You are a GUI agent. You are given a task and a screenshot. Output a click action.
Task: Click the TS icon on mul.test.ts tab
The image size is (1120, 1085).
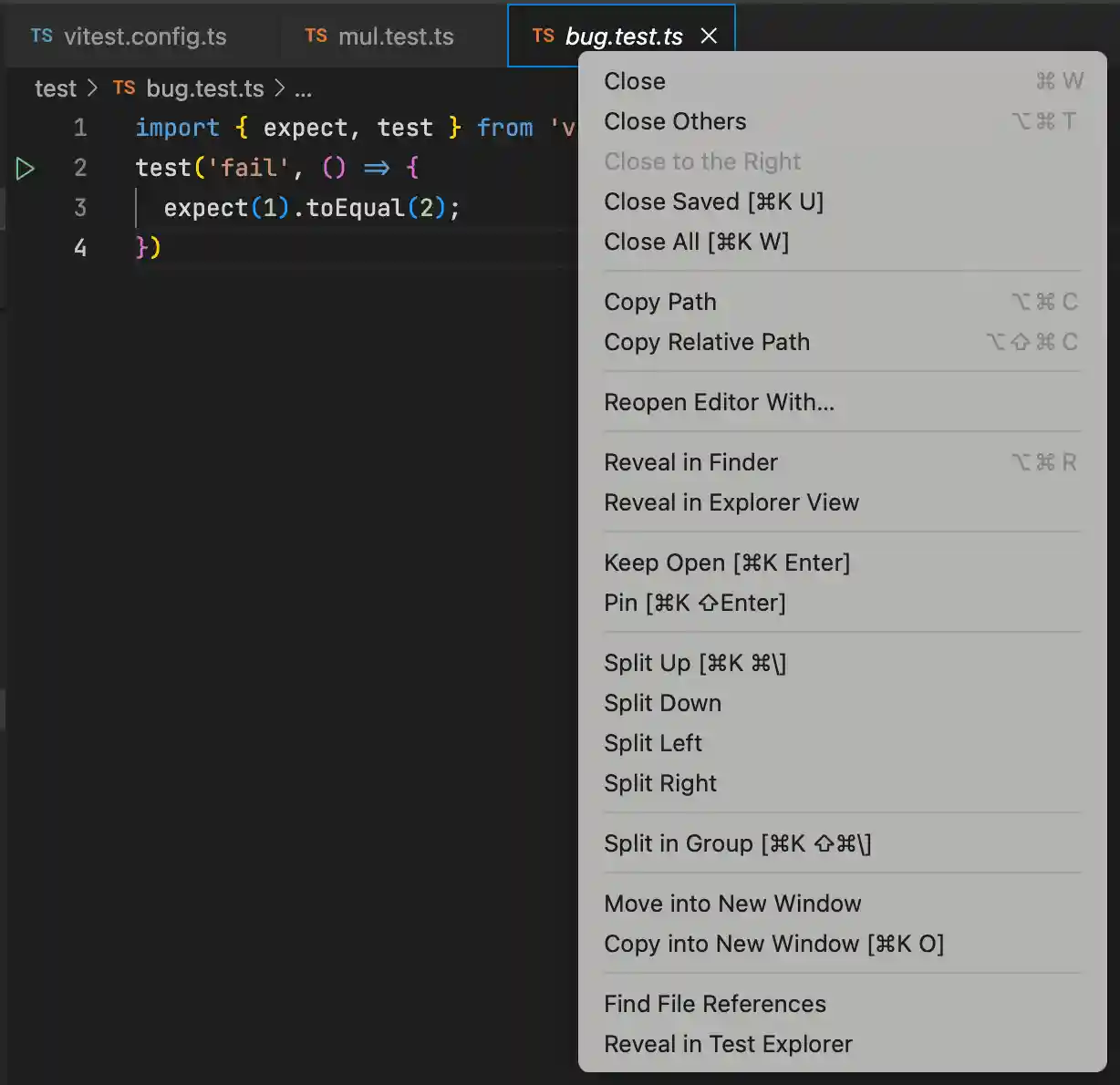(315, 36)
